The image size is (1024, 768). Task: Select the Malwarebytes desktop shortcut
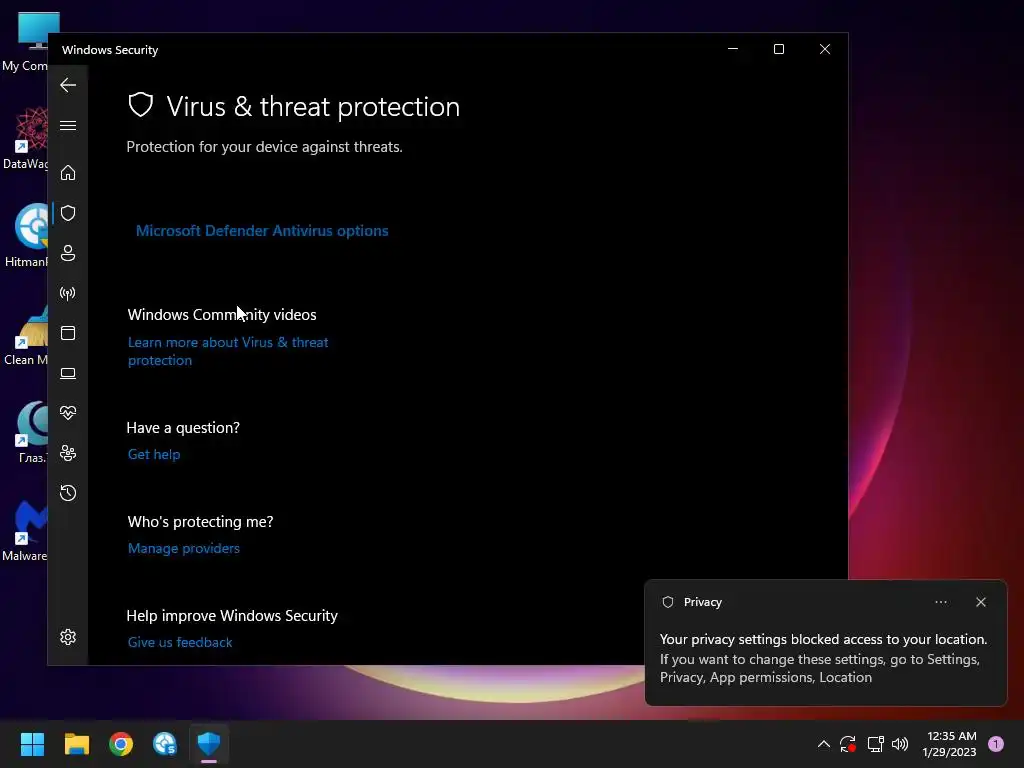(x=25, y=530)
